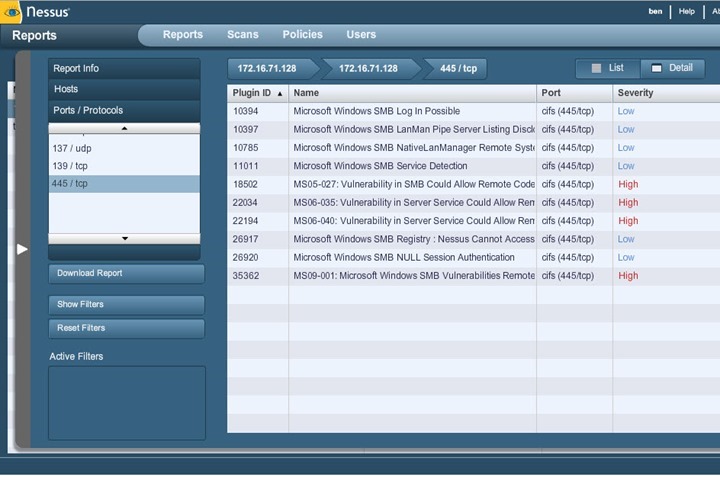Image resolution: width=720 pixels, height=477 pixels.
Task: Click the Nessus eye logo icon
Action: click(12, 11)
